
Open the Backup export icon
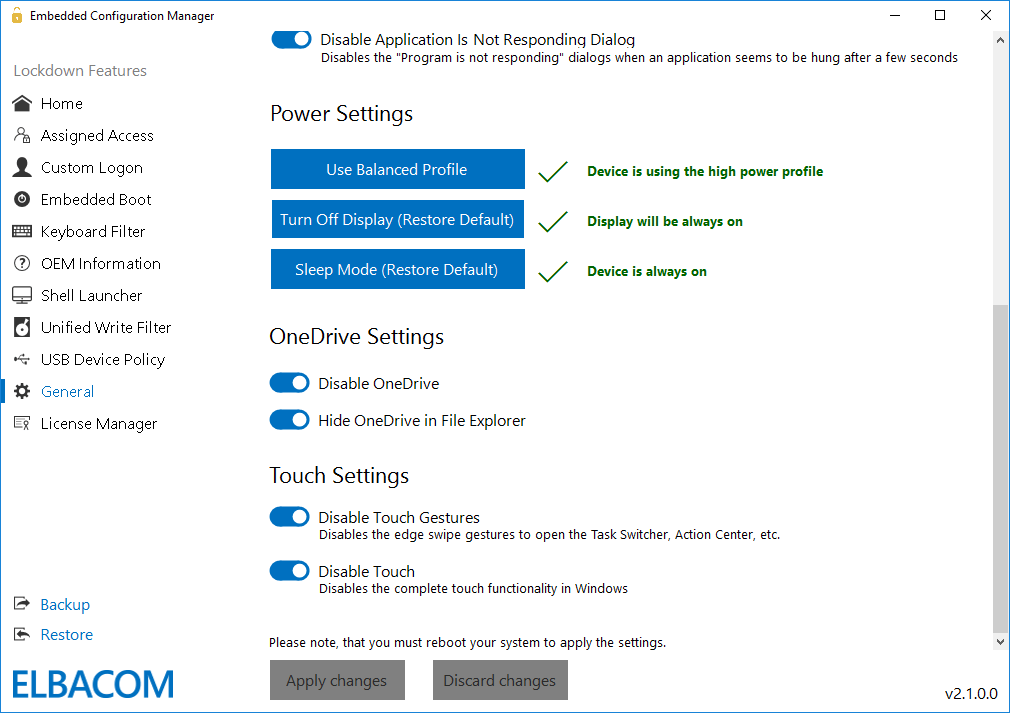click(21, 604)
